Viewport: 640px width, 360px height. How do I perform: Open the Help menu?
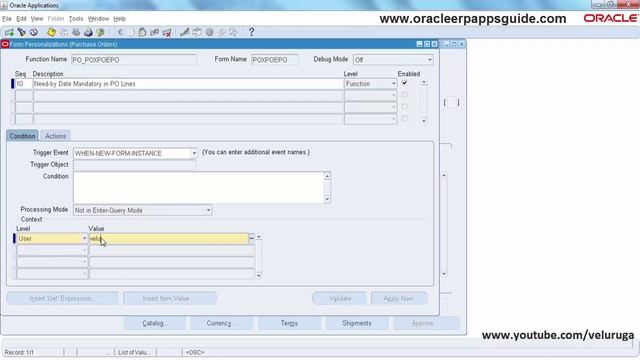point(120,19)
